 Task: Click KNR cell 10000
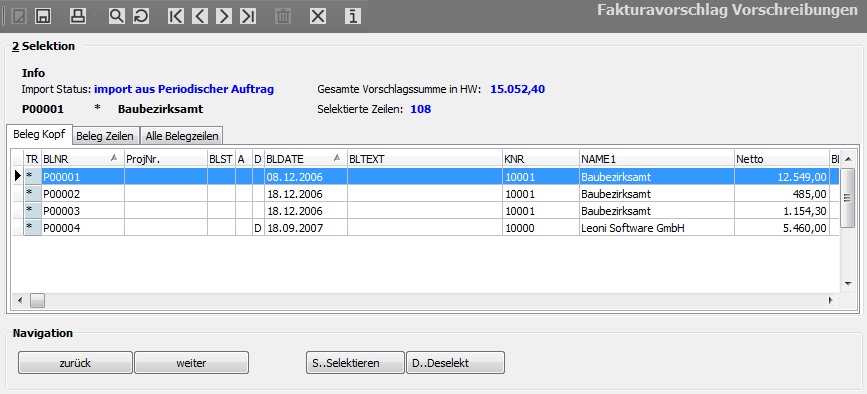tap(541, 228)
